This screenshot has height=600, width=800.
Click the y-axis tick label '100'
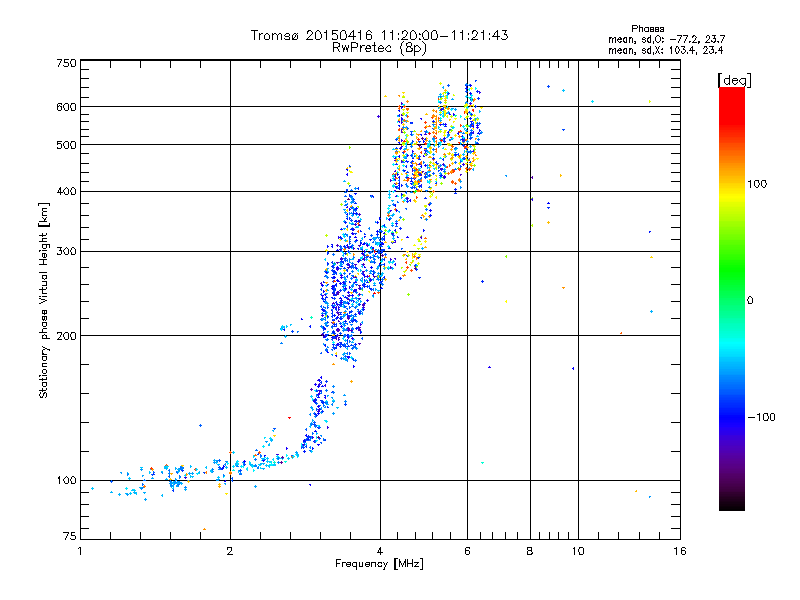tap(67, 481)
